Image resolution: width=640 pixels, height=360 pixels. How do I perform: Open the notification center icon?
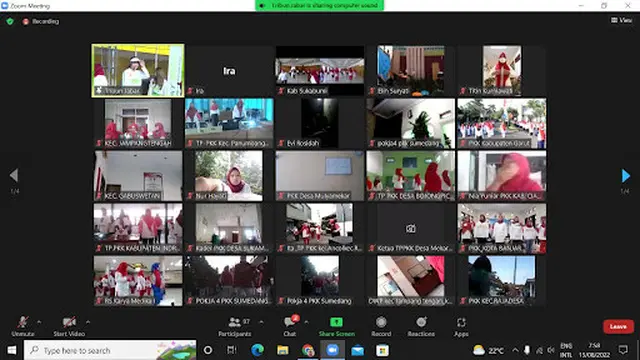point(623,350)
